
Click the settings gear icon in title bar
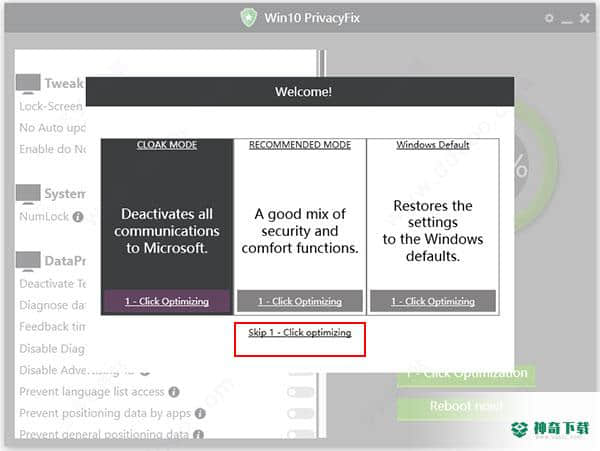click(x=549, y=18)
